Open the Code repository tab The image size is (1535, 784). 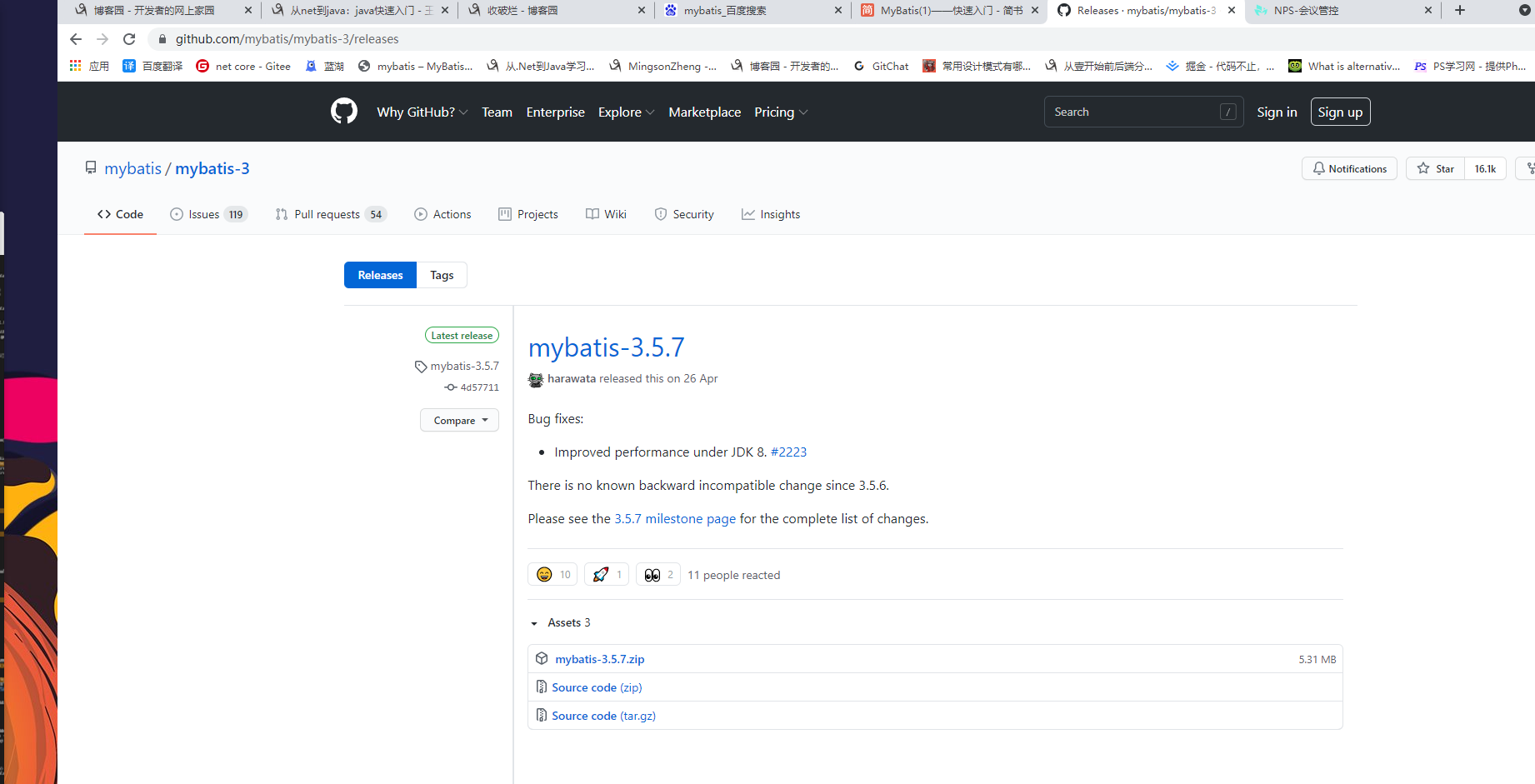point(120,214)
